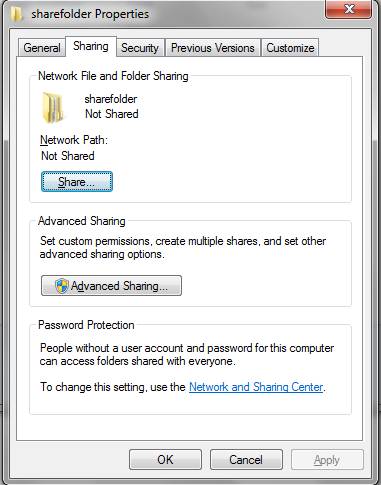This screenshot has height=485, width=381.
Task: Click the Advanced Sharing group heading
Action: click(82, 221)
